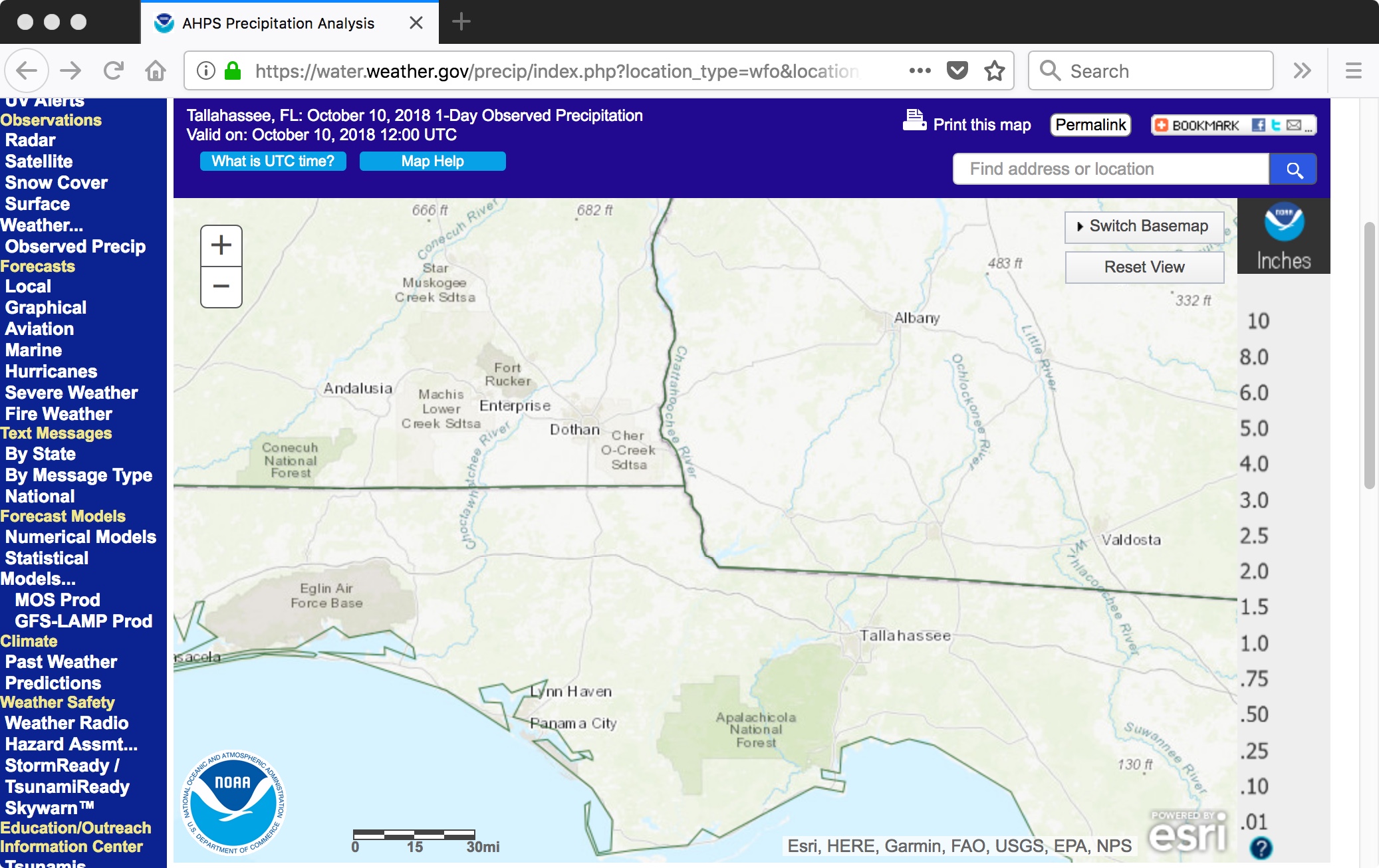
Task: Close the AHPS Precipitation Analysis tab
Action: tap(416, 23)
